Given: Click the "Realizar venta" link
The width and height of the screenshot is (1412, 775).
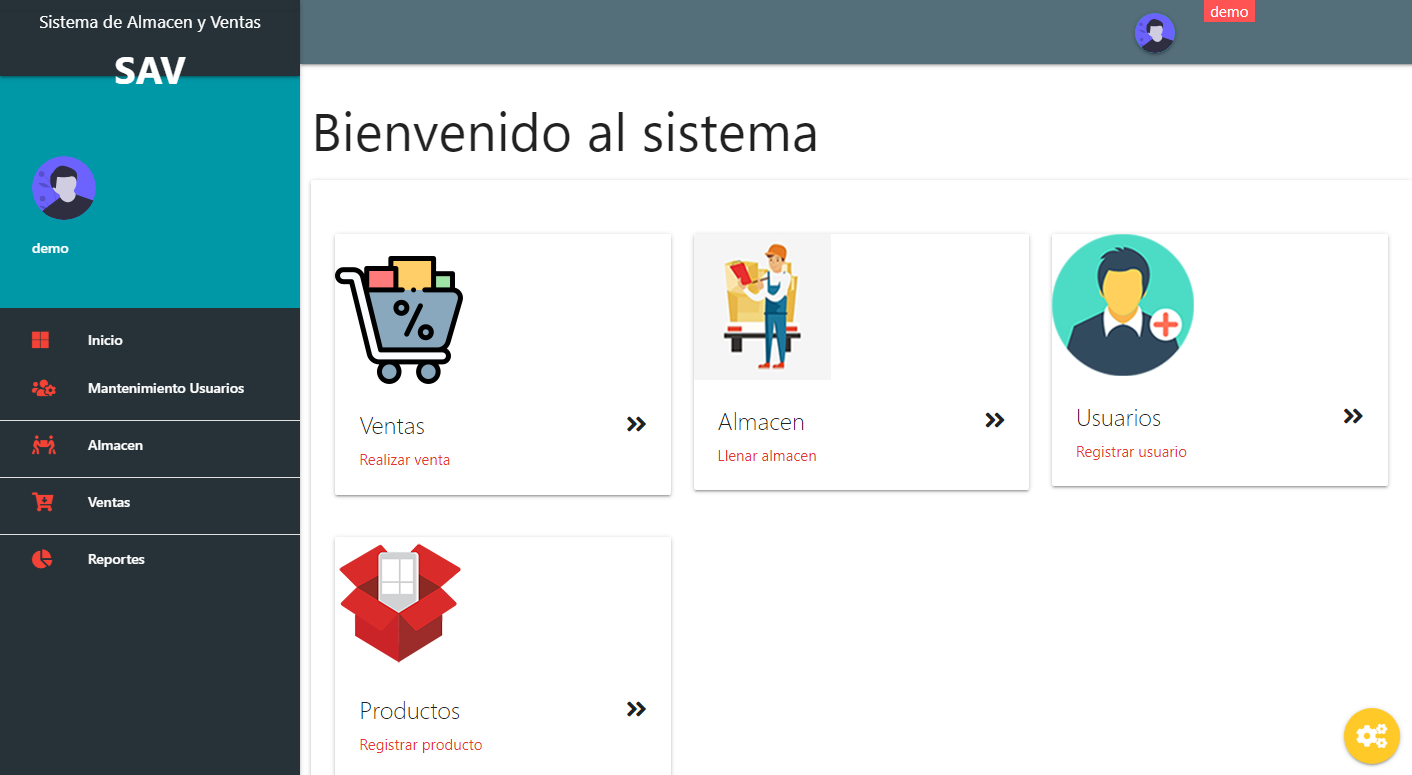Looking at the screenshot, I should [x=405, y=460].
